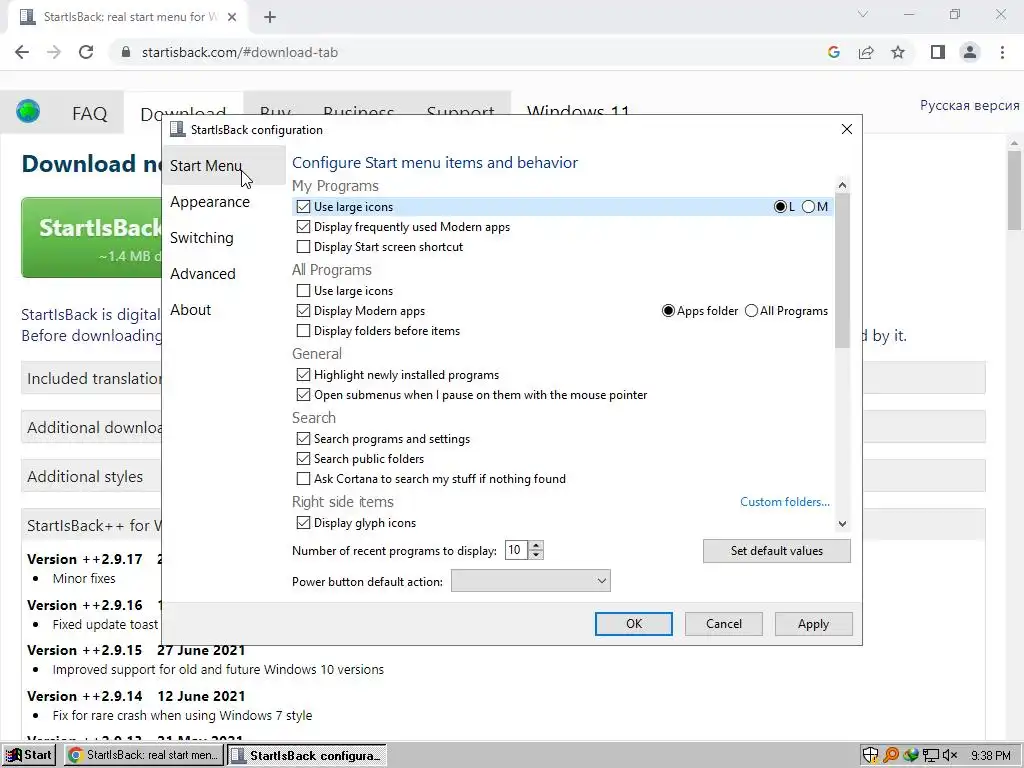This screenshot has height=768, width=1024.
Task: Select the Start Menu section
Action: [x=223, y=166]
